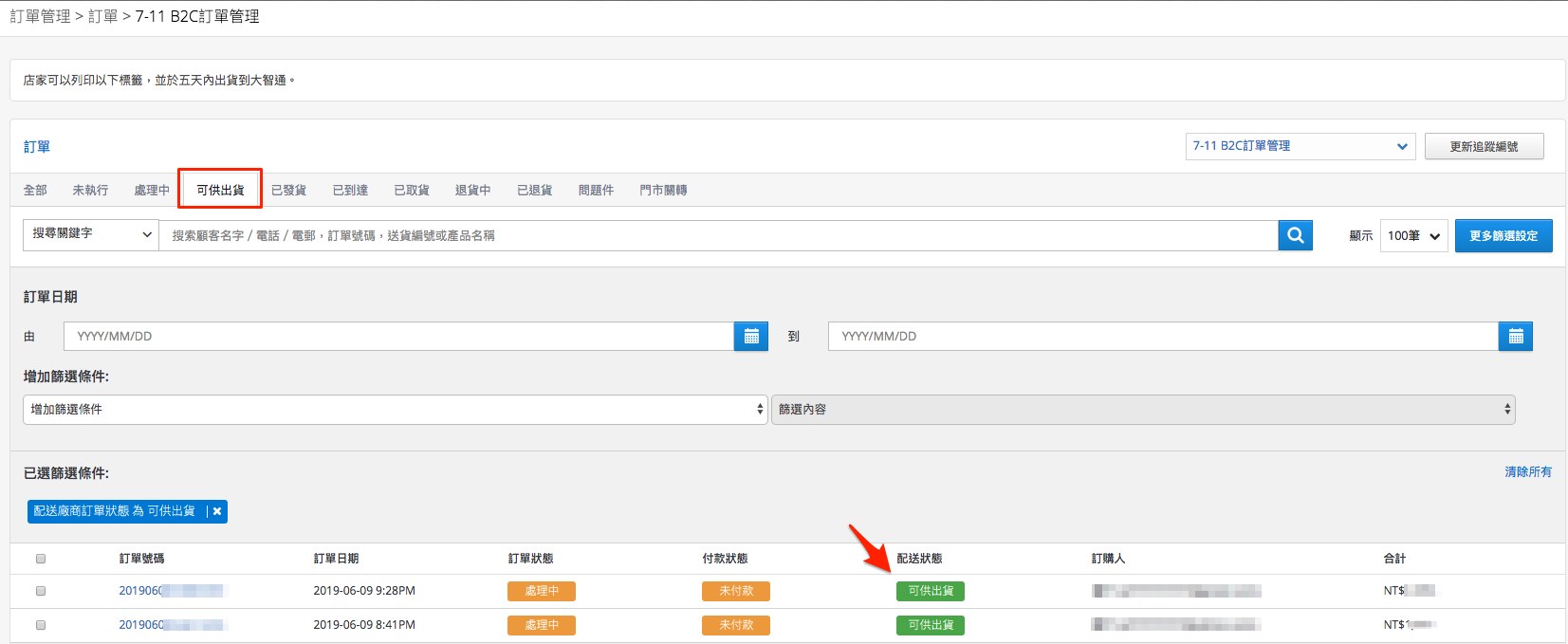Screen dimensions: 1568x644
Task: Click the 更新追蹤編號 button
Action: click(x=1485, y=146)
